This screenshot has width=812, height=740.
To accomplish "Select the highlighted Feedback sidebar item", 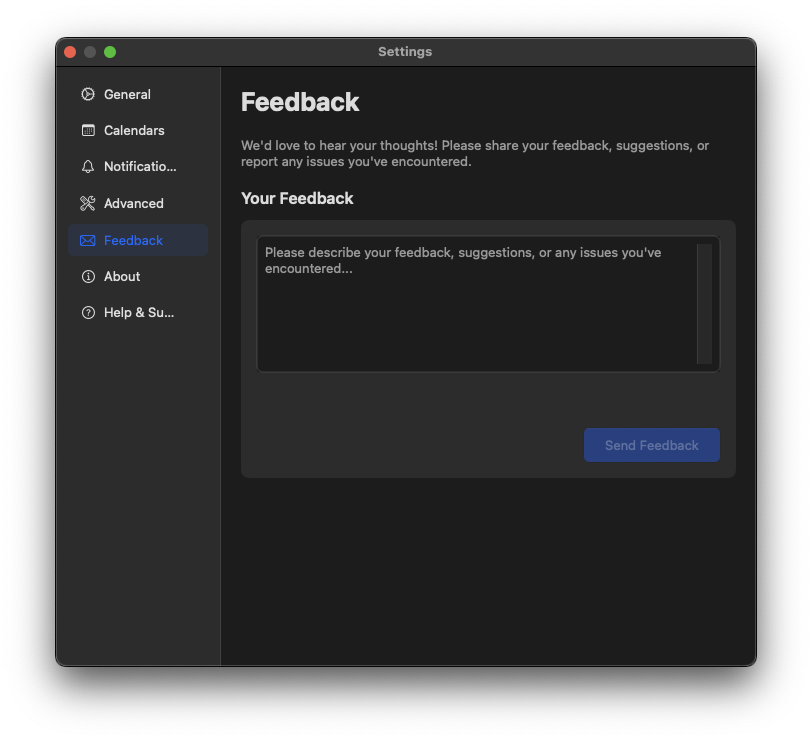I will [x=131, y=240].
